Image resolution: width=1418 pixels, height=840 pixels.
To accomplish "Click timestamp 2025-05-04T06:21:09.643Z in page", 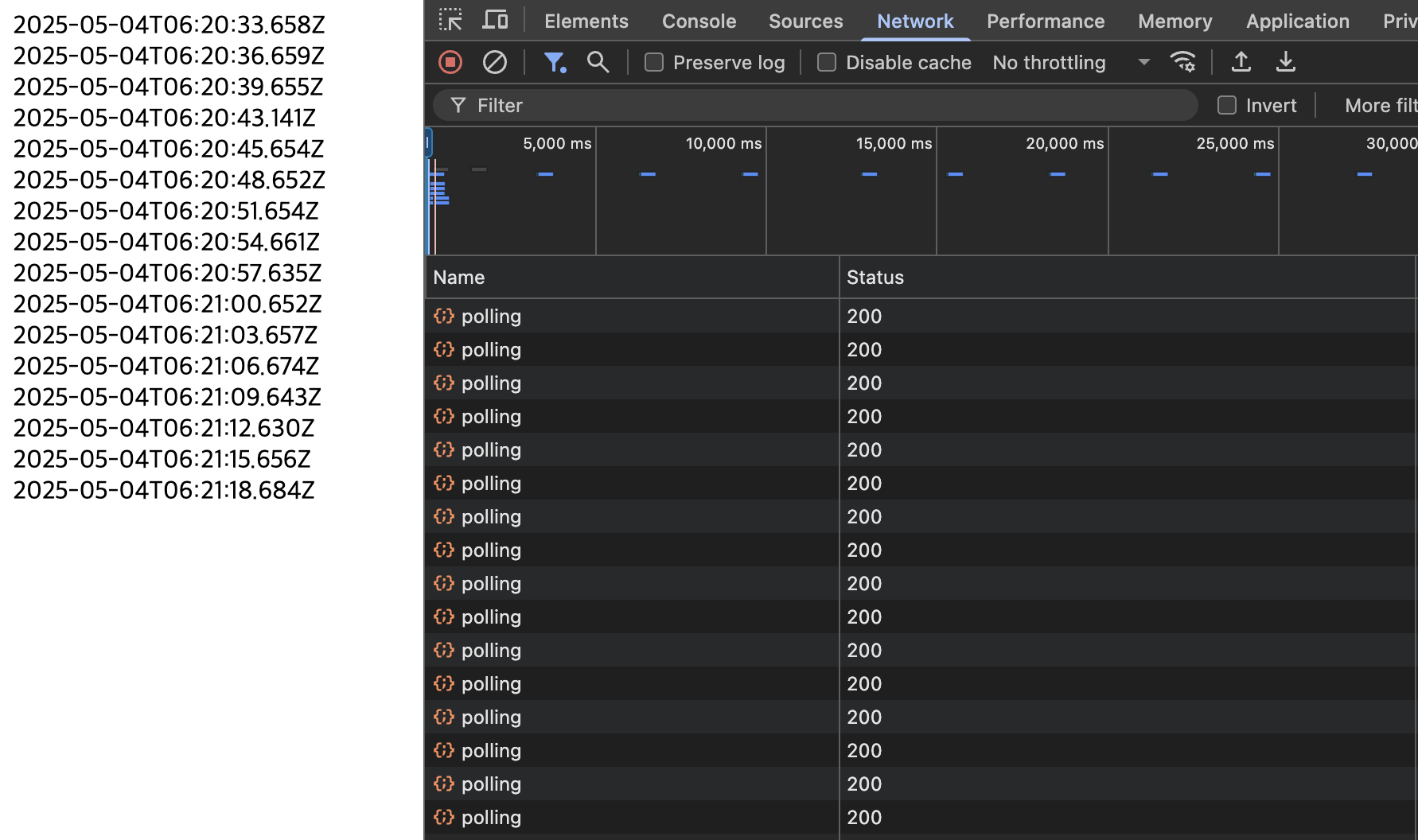I will [167, 397].
